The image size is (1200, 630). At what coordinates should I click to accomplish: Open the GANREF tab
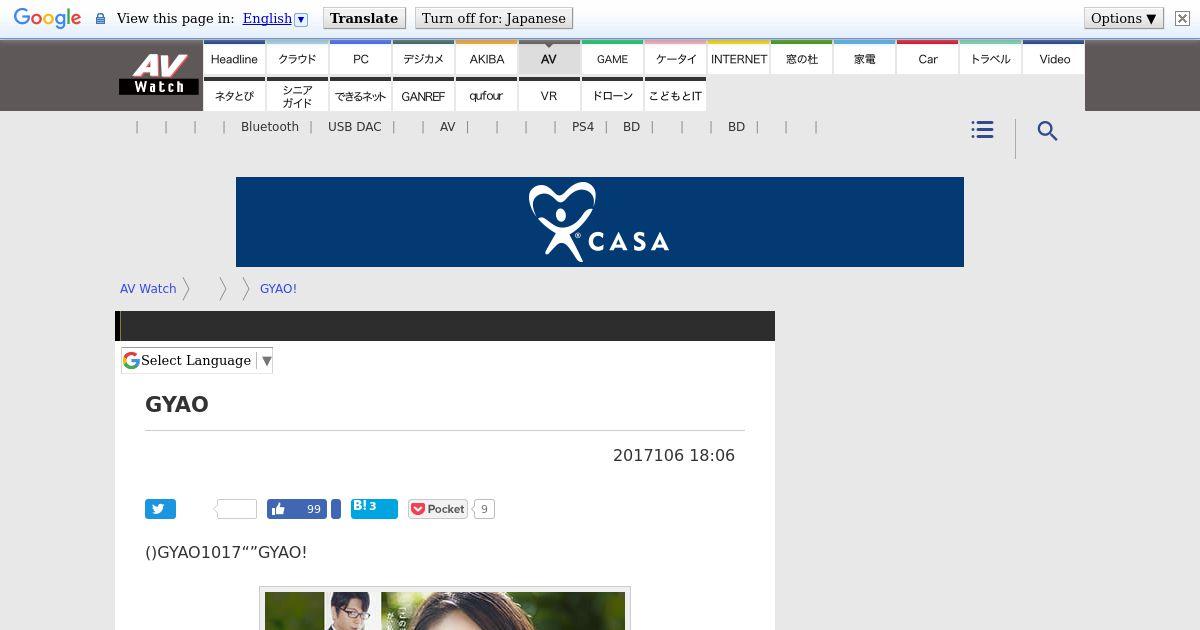pyautogui.click(x=424, y=96)
